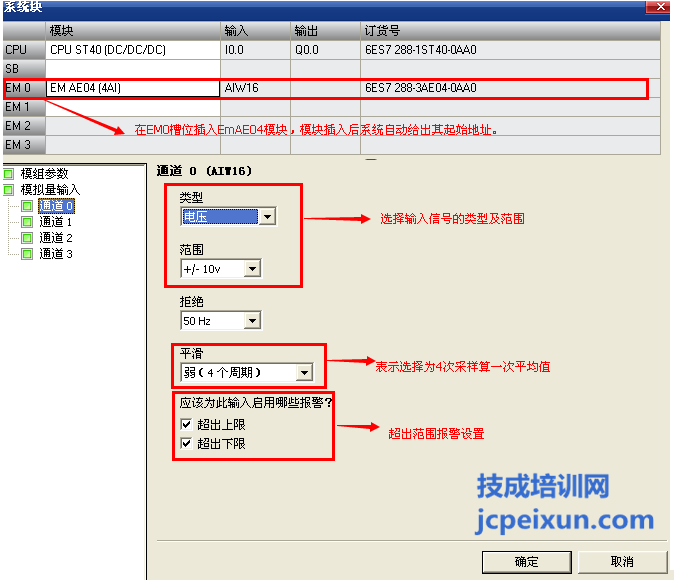Toggle the 超出下限 alarm checkbox

point(186,443)
